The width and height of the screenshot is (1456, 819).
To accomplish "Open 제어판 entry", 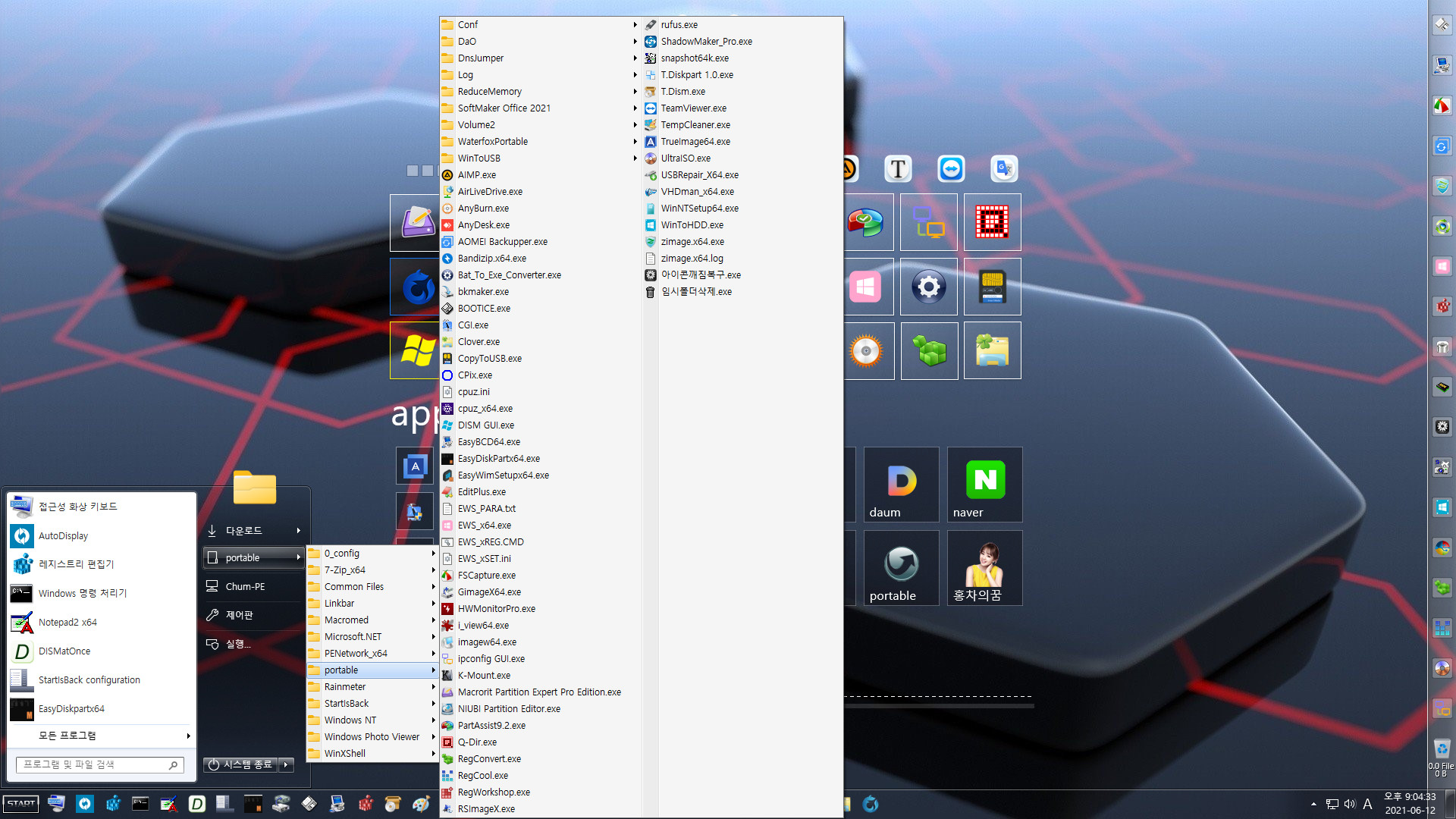I will [254, 615].
